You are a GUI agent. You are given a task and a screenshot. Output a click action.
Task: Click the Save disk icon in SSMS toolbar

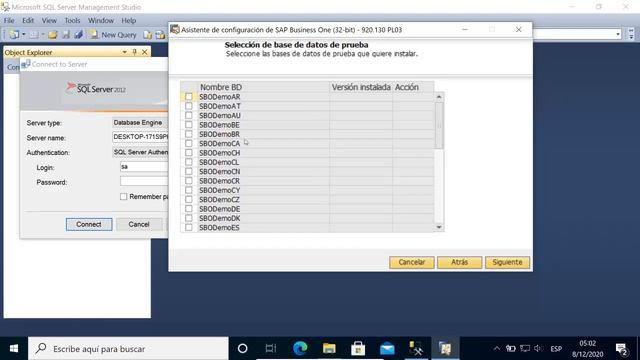[66, 35]
